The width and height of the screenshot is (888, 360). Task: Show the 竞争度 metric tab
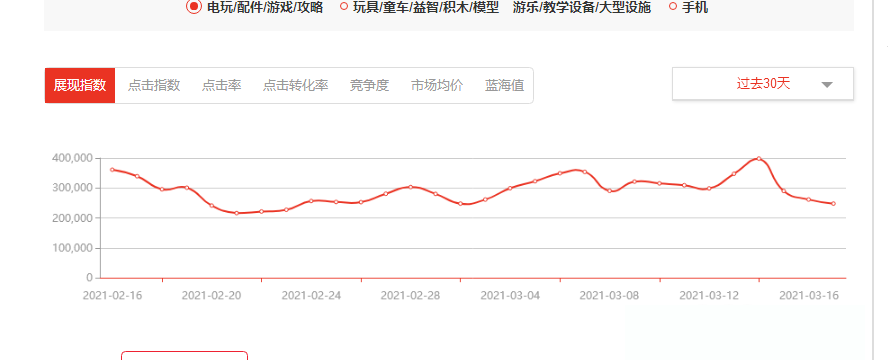click(369, 85)
